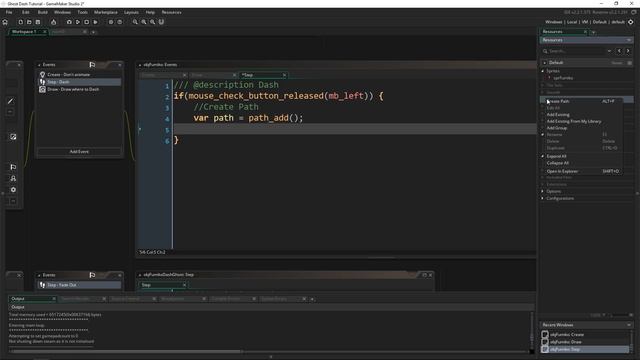
Task: Open the Recent Windows dropdown arrow
Action: 629,325
